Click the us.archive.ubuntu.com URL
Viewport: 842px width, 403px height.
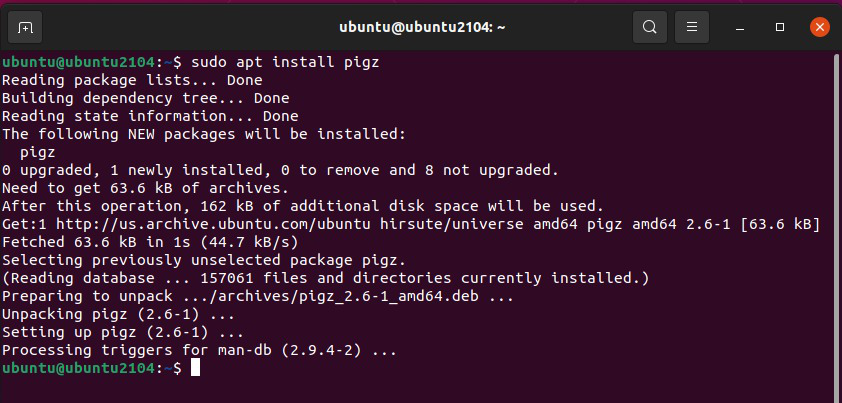point(174,224)
